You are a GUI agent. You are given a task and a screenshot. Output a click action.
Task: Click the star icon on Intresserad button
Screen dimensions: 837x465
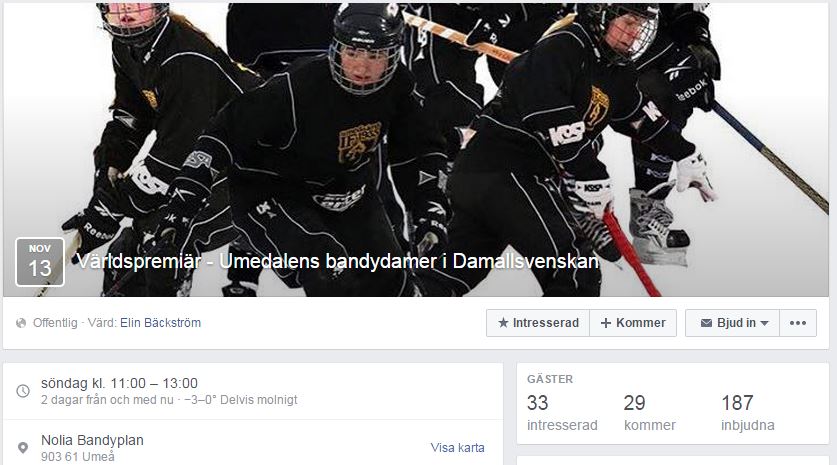click(x=503, y=323)
